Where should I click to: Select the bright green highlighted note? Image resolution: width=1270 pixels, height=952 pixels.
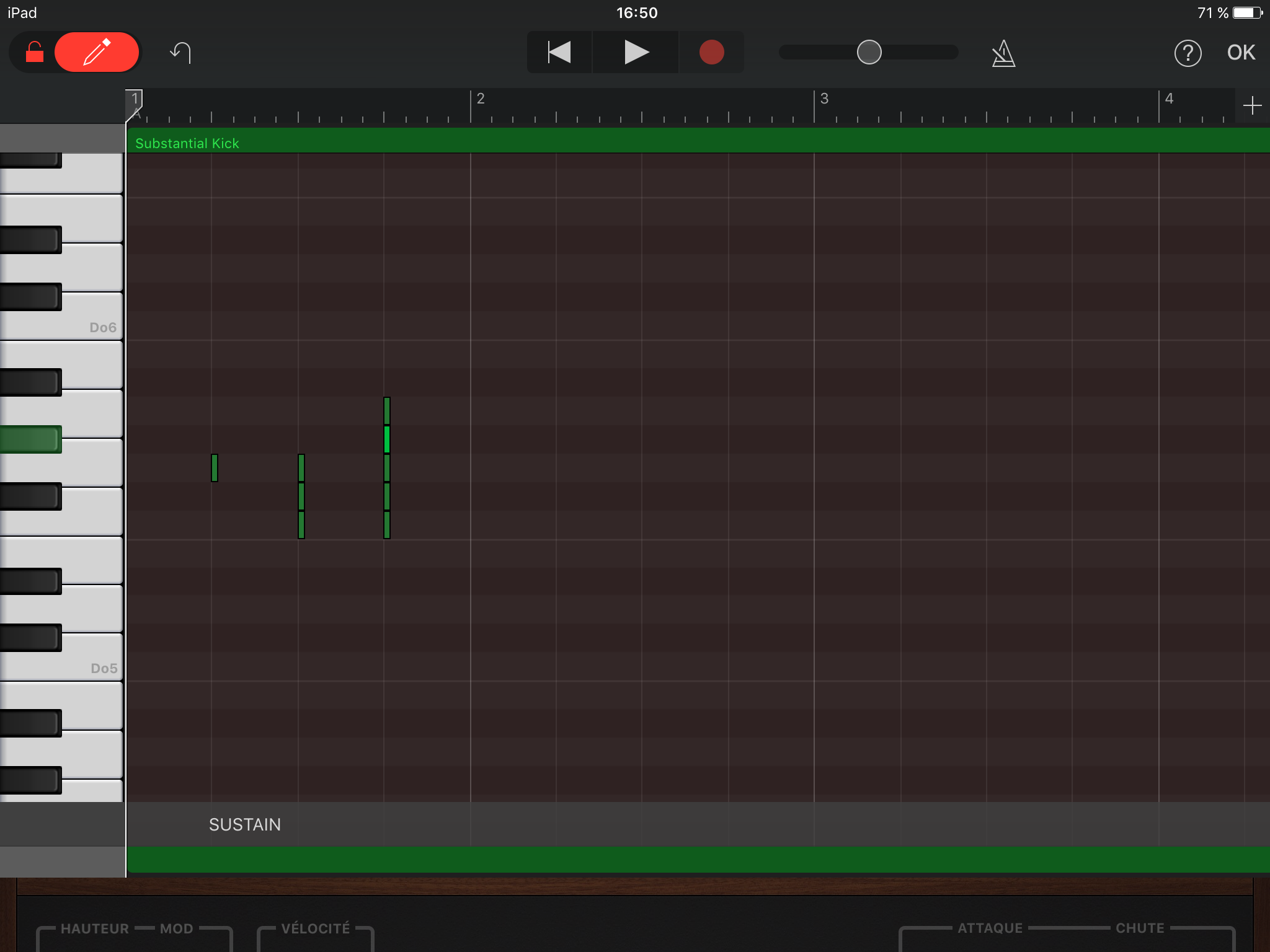pyautogui.click(x=387, y=439)
